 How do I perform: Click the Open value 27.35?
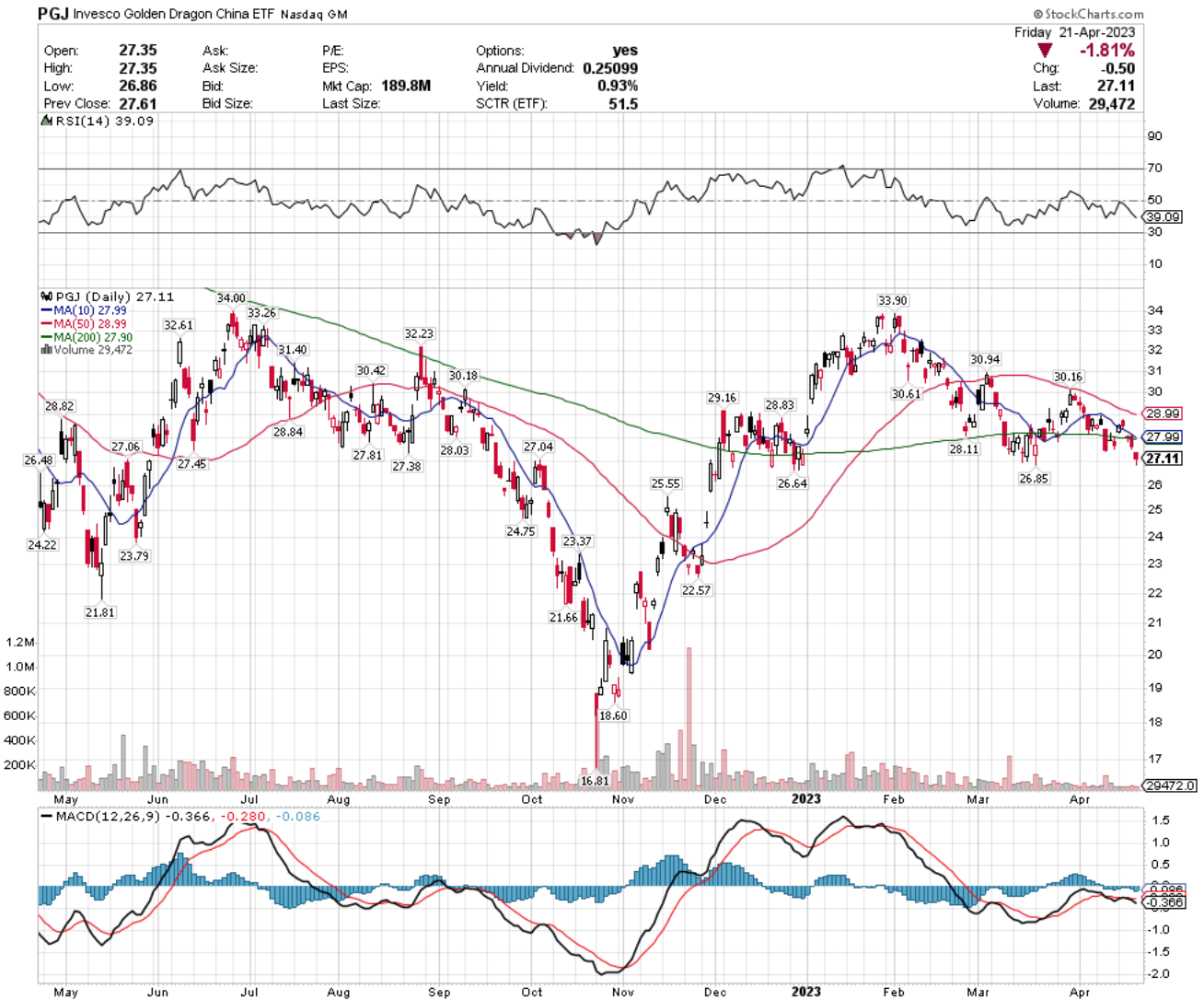click(138, 51)
